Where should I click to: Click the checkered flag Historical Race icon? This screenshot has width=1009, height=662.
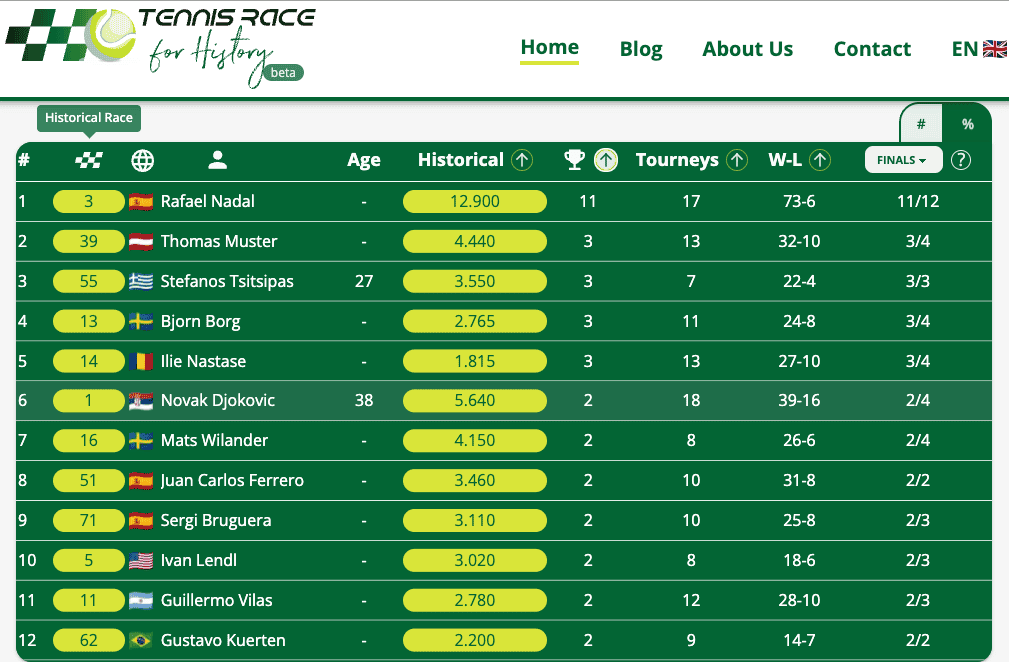[x=89, y=160]
